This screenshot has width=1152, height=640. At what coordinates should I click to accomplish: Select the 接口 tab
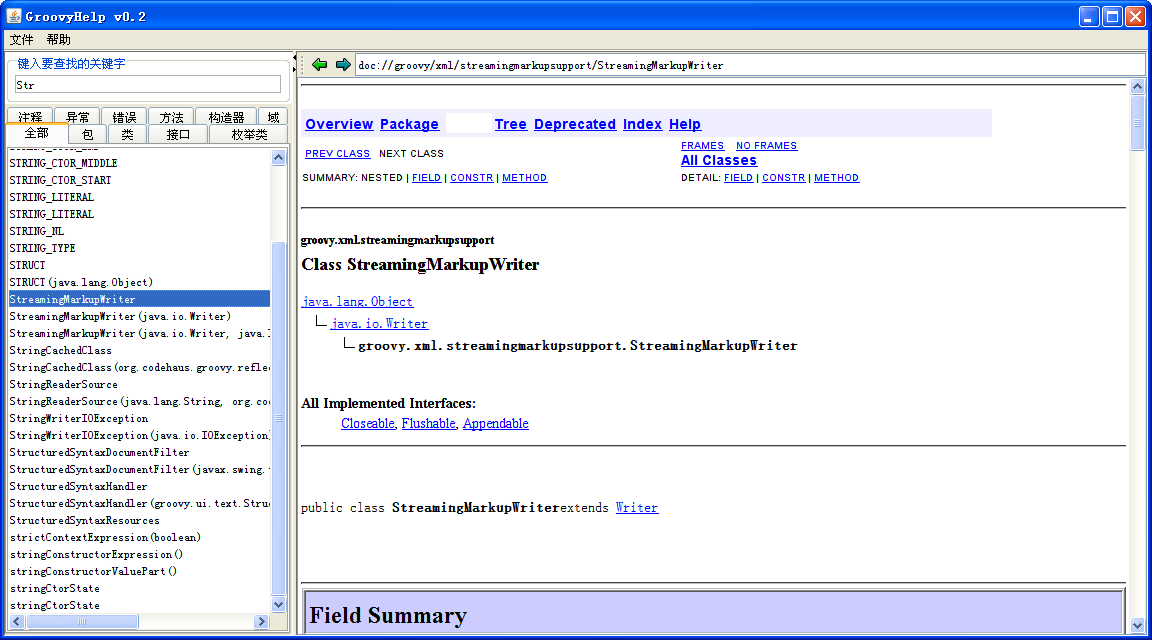point(178,134)
